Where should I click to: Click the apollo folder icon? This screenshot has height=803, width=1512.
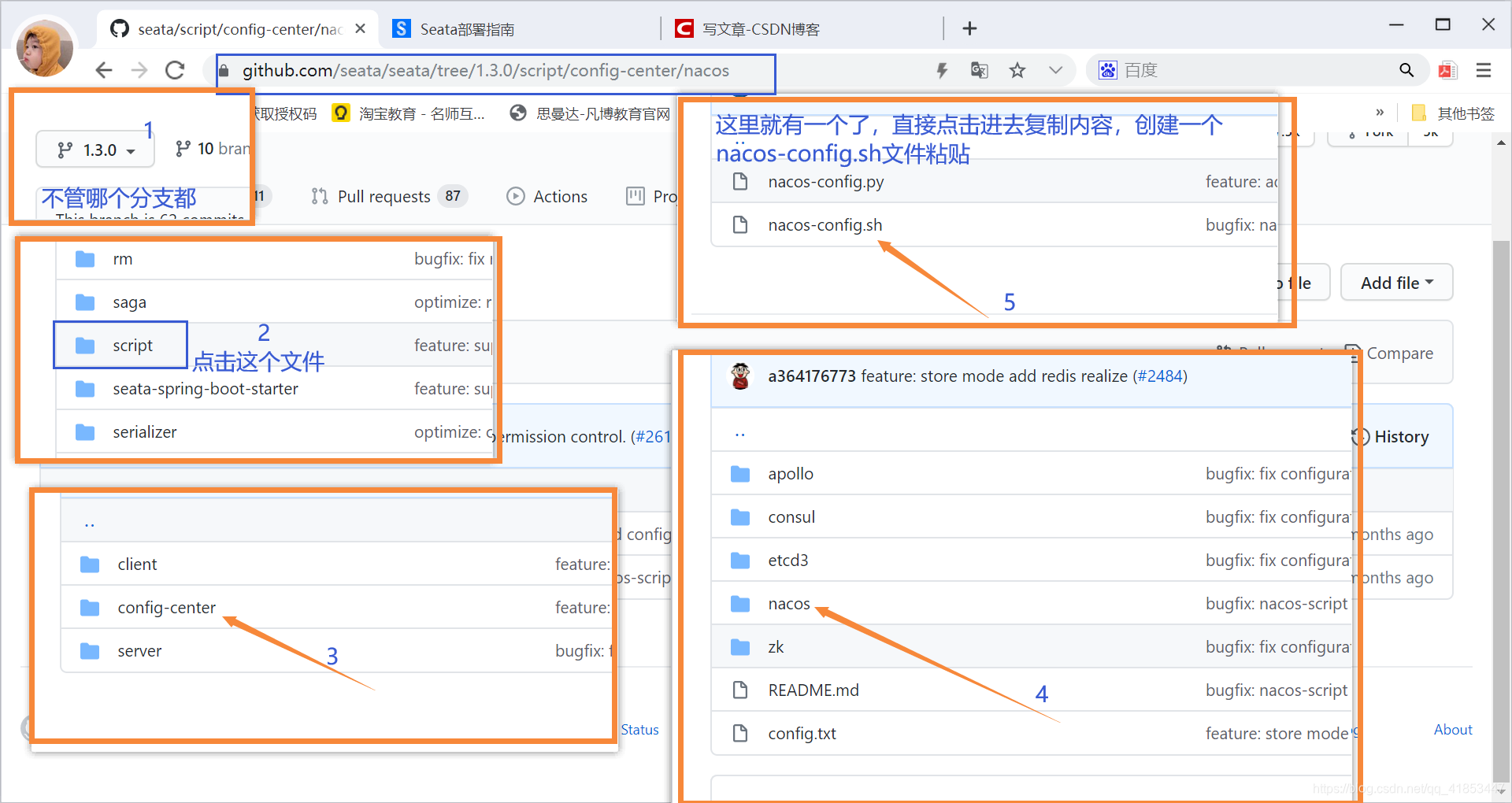click(x=740, y=474)
